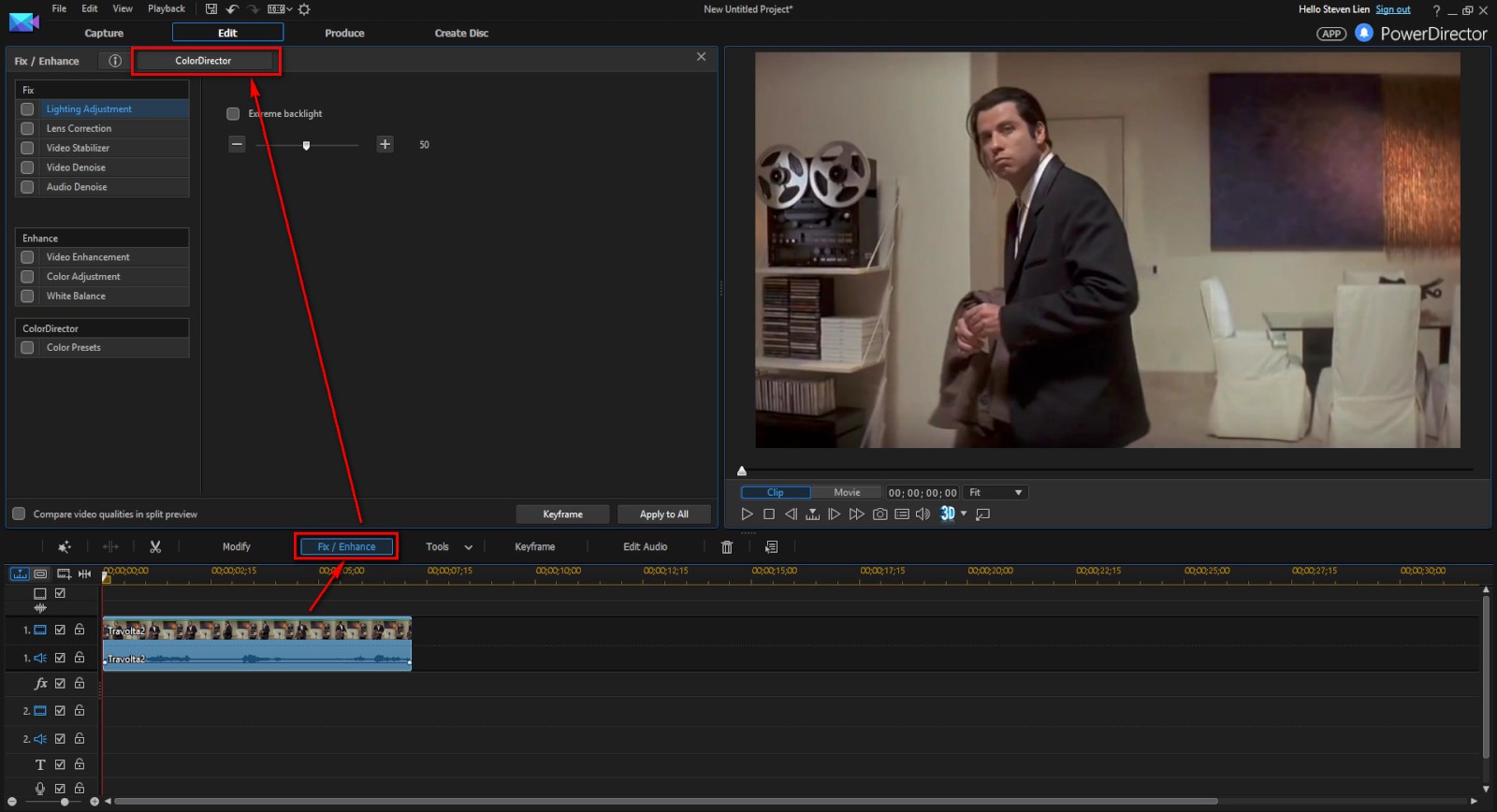Image resolution: width=1497 pixels, height=812 pixels.
Task: Enable the Video Stabilizer checkbox
Action: tap(27, 149)
